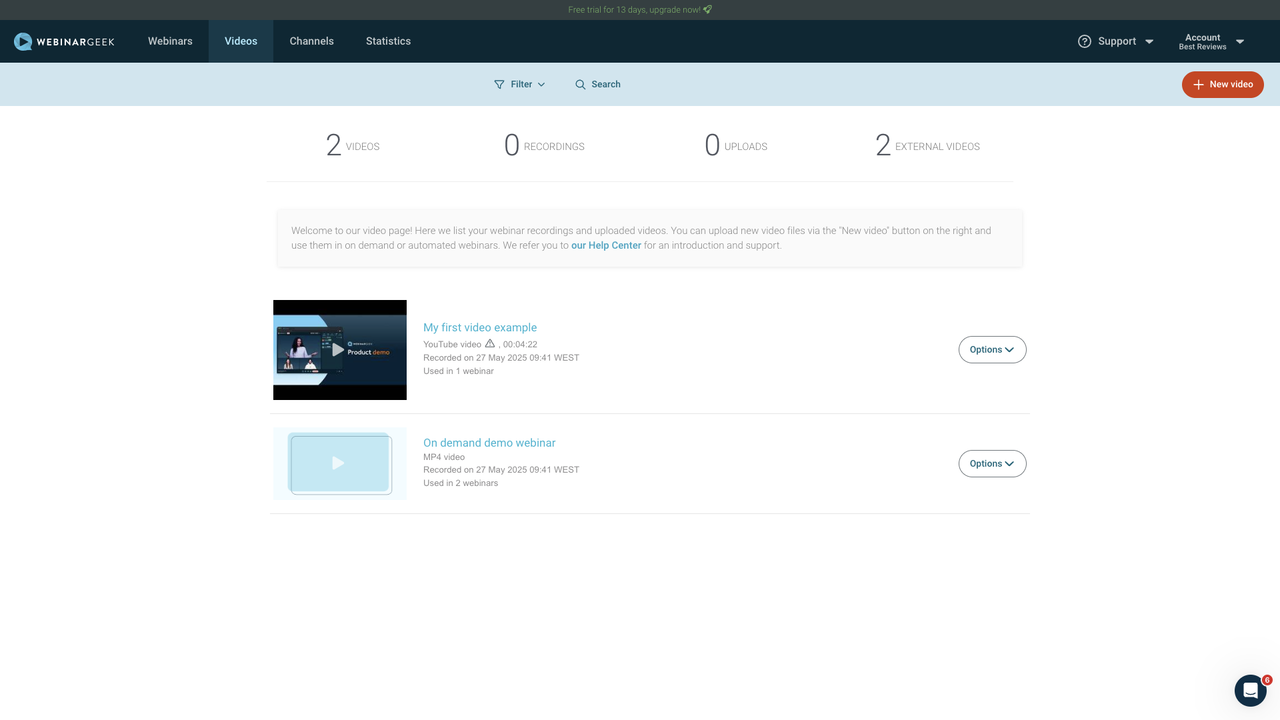The width and height of the screenshot is (1280, 720).
Task: Expand the Account Best Reviews dropdown
Action: tap(1239, 42)
